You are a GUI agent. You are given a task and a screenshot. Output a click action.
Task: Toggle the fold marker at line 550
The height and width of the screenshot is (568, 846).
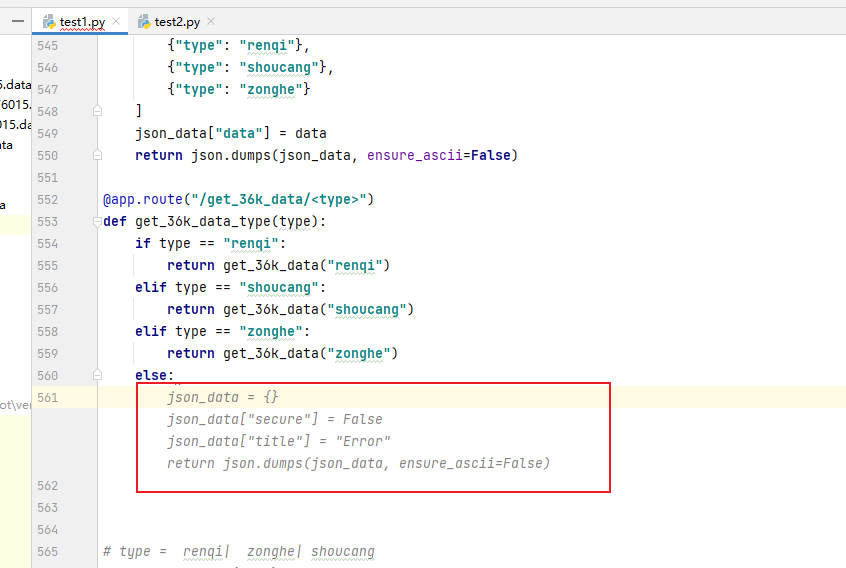[x=97, y=155]
